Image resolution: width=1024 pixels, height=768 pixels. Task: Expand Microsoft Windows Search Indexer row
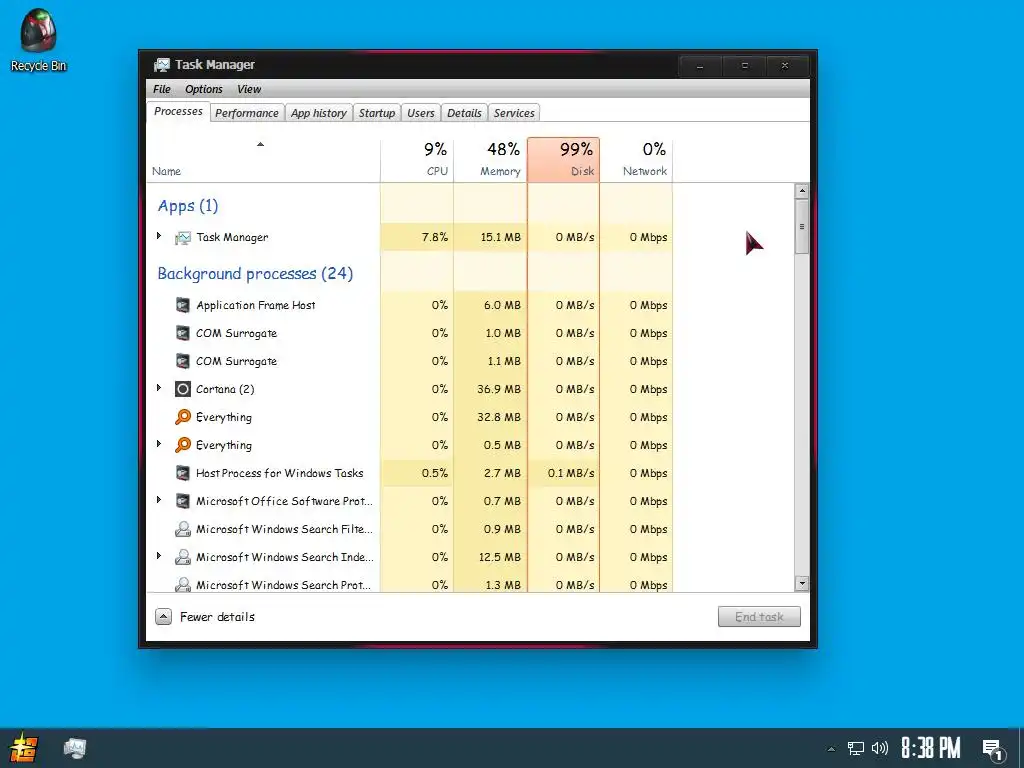click(159, 556)
